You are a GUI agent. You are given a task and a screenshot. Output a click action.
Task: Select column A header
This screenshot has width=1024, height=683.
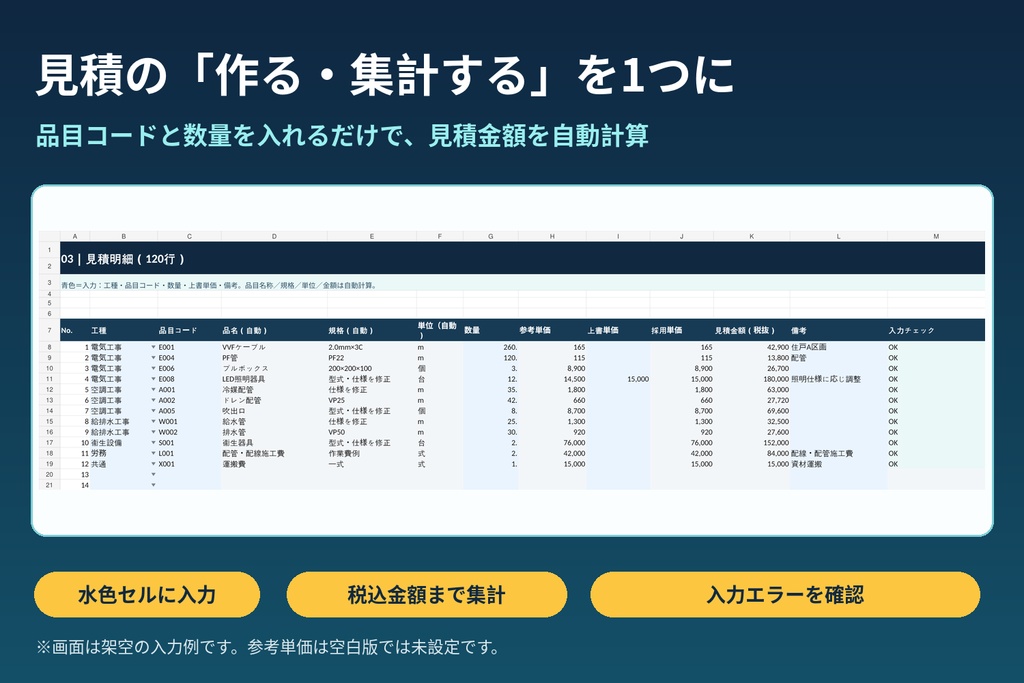click(x=75, y=236)
